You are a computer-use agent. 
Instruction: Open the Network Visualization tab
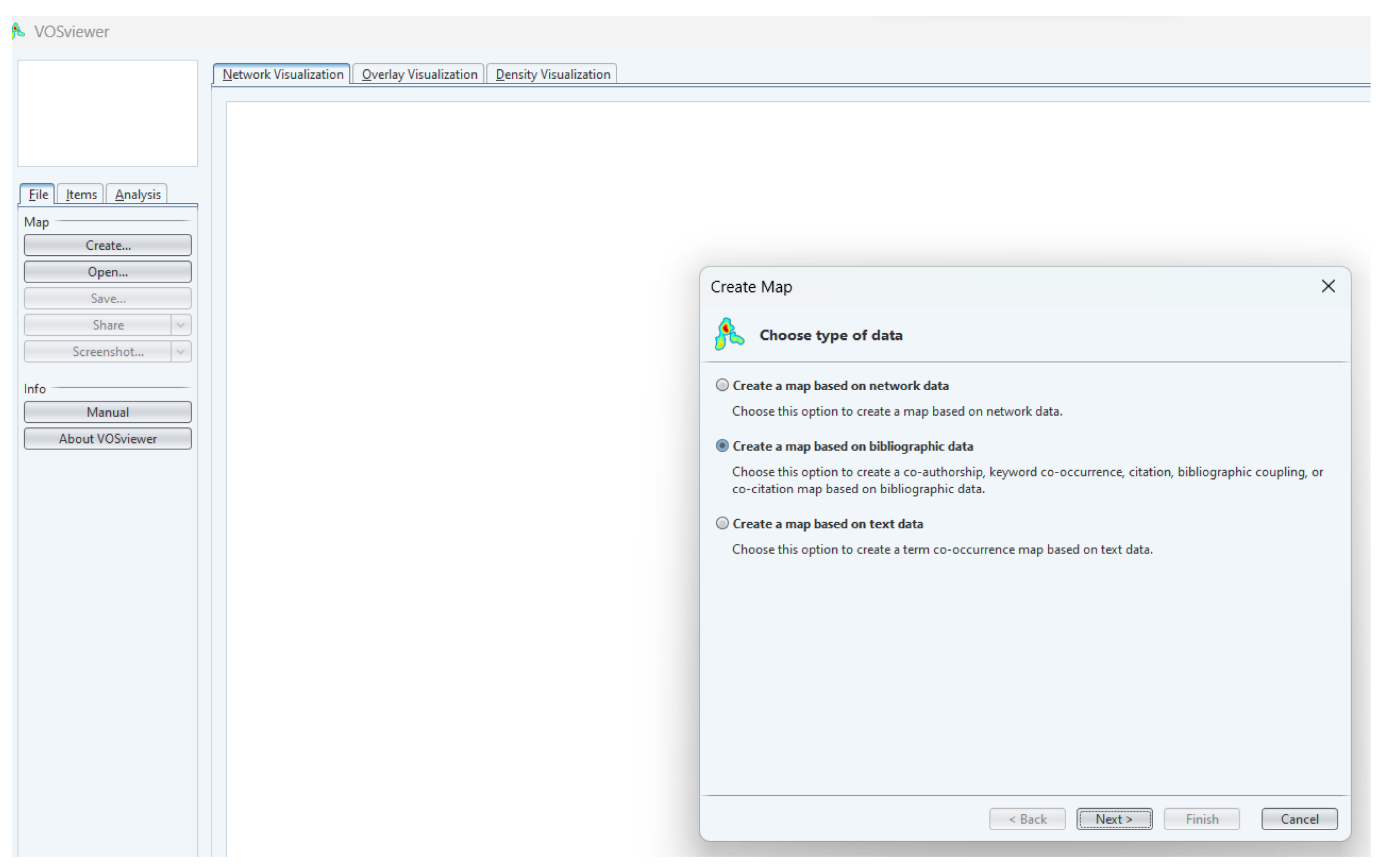pos(282,75)
